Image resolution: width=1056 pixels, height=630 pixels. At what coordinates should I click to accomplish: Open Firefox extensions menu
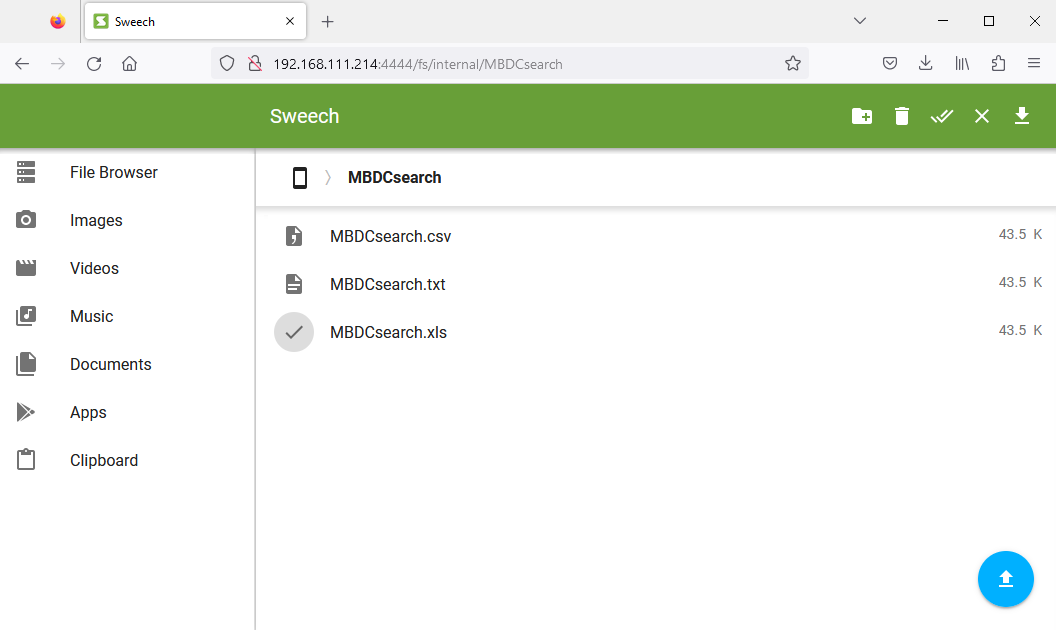click(998, 63)
